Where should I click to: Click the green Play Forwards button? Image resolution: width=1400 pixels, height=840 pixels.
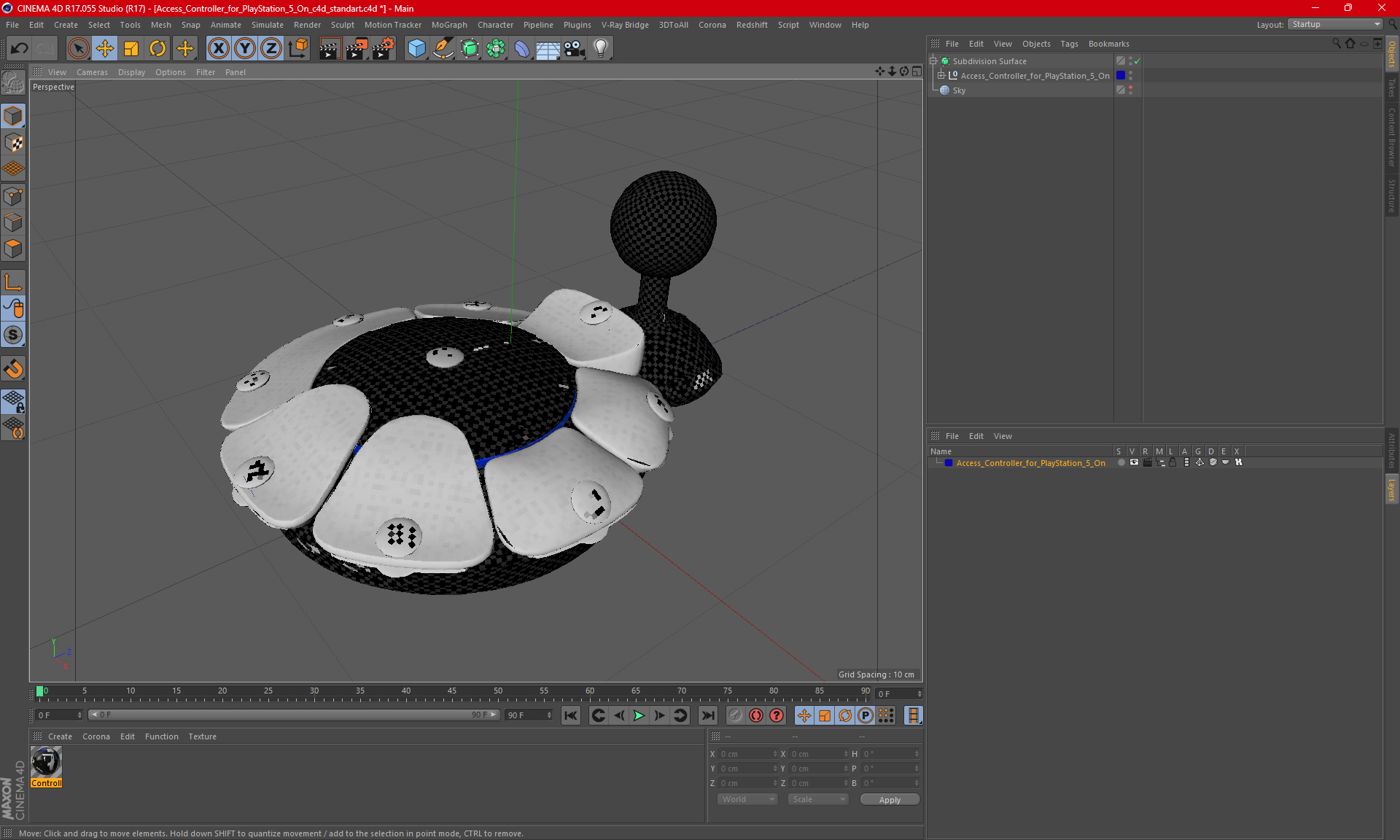point(639,715)
